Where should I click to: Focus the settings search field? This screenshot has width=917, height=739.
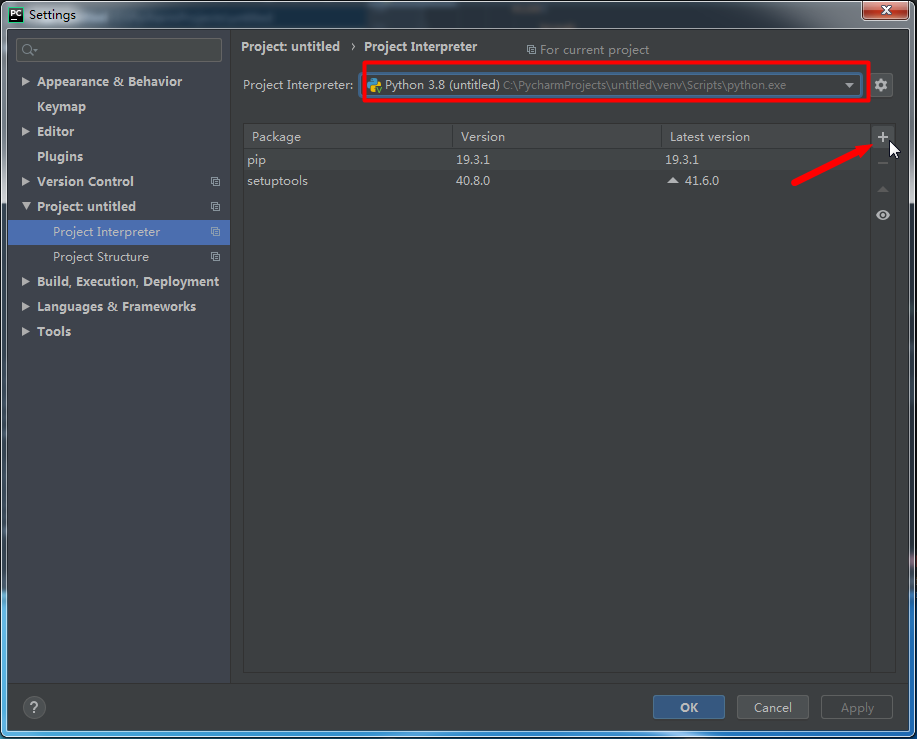(119, 50)
